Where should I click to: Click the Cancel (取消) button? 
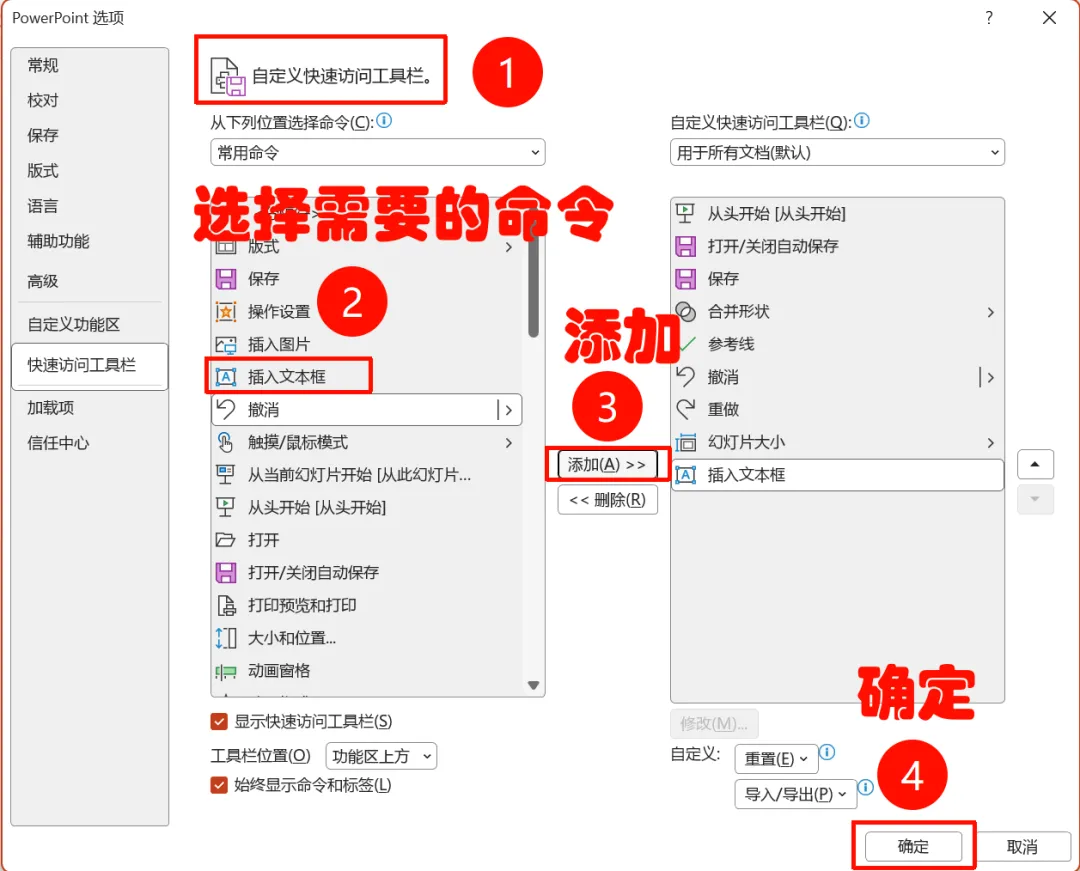click(1022, 846)
